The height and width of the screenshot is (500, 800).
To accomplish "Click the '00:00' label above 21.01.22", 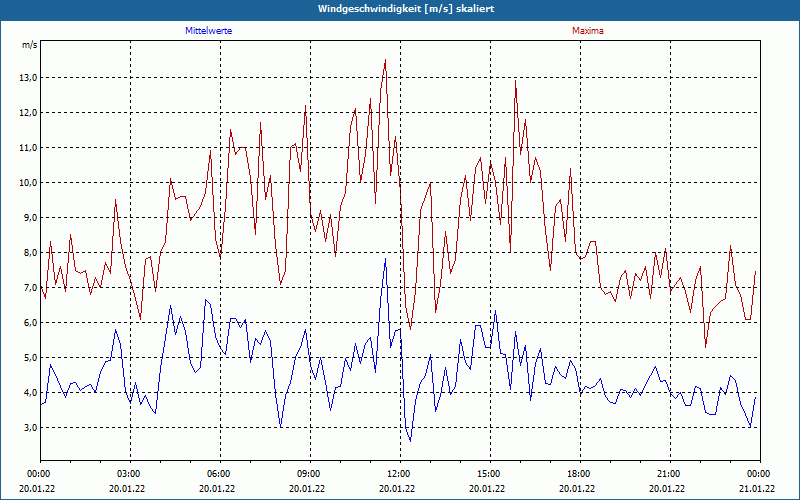I will click(x=760, y=474).
